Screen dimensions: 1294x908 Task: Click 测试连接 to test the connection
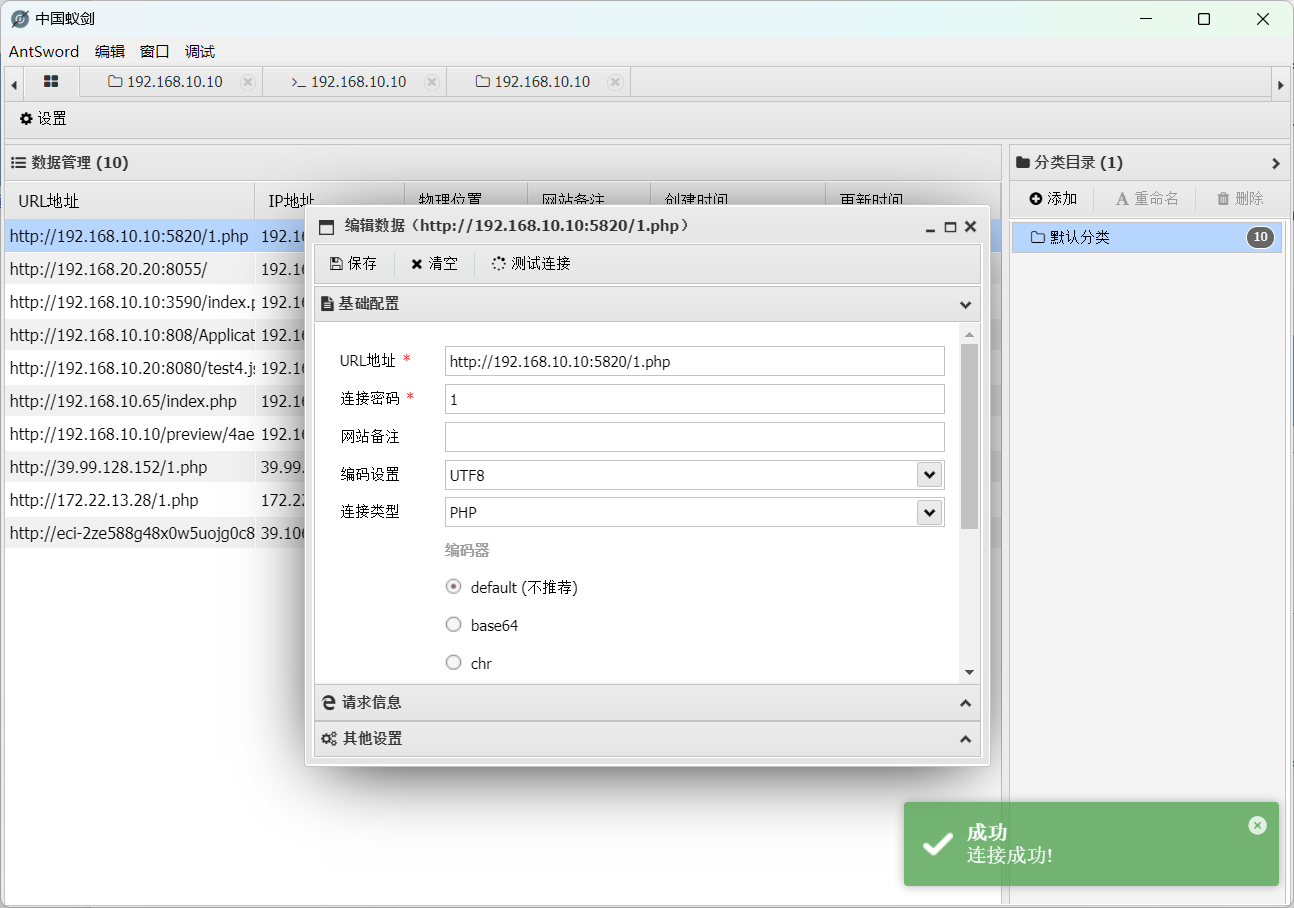click(531, 264)
